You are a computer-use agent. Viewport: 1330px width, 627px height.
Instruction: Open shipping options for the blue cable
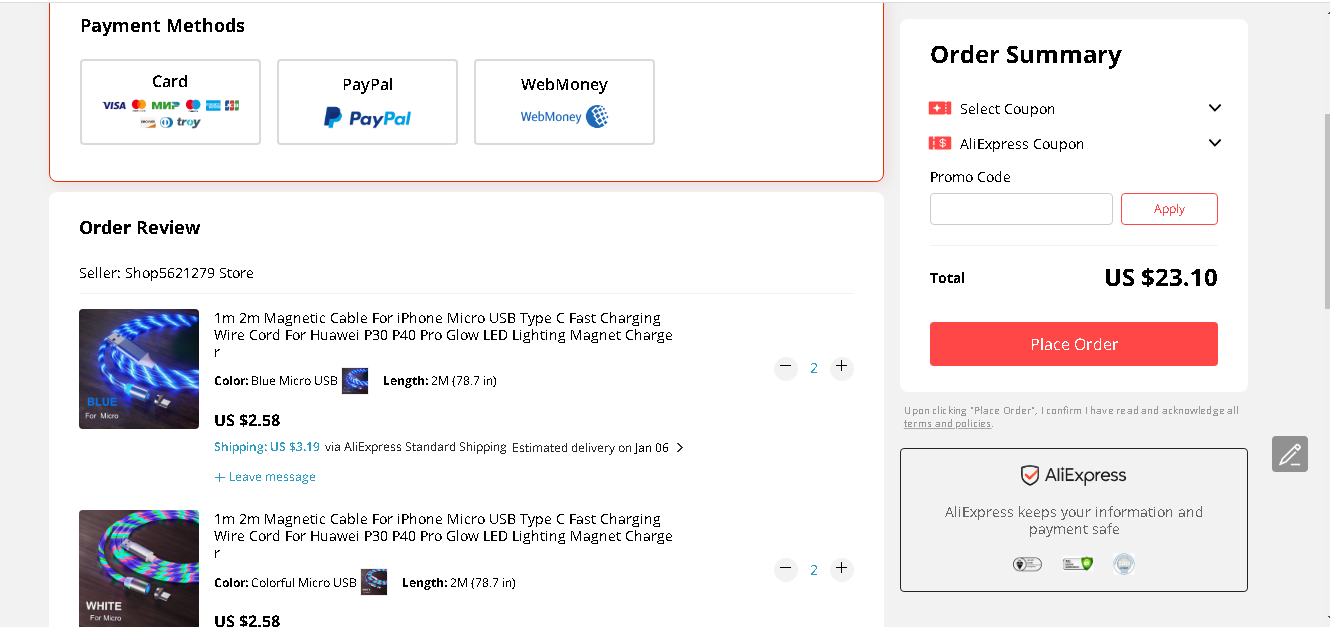(680, 447)
